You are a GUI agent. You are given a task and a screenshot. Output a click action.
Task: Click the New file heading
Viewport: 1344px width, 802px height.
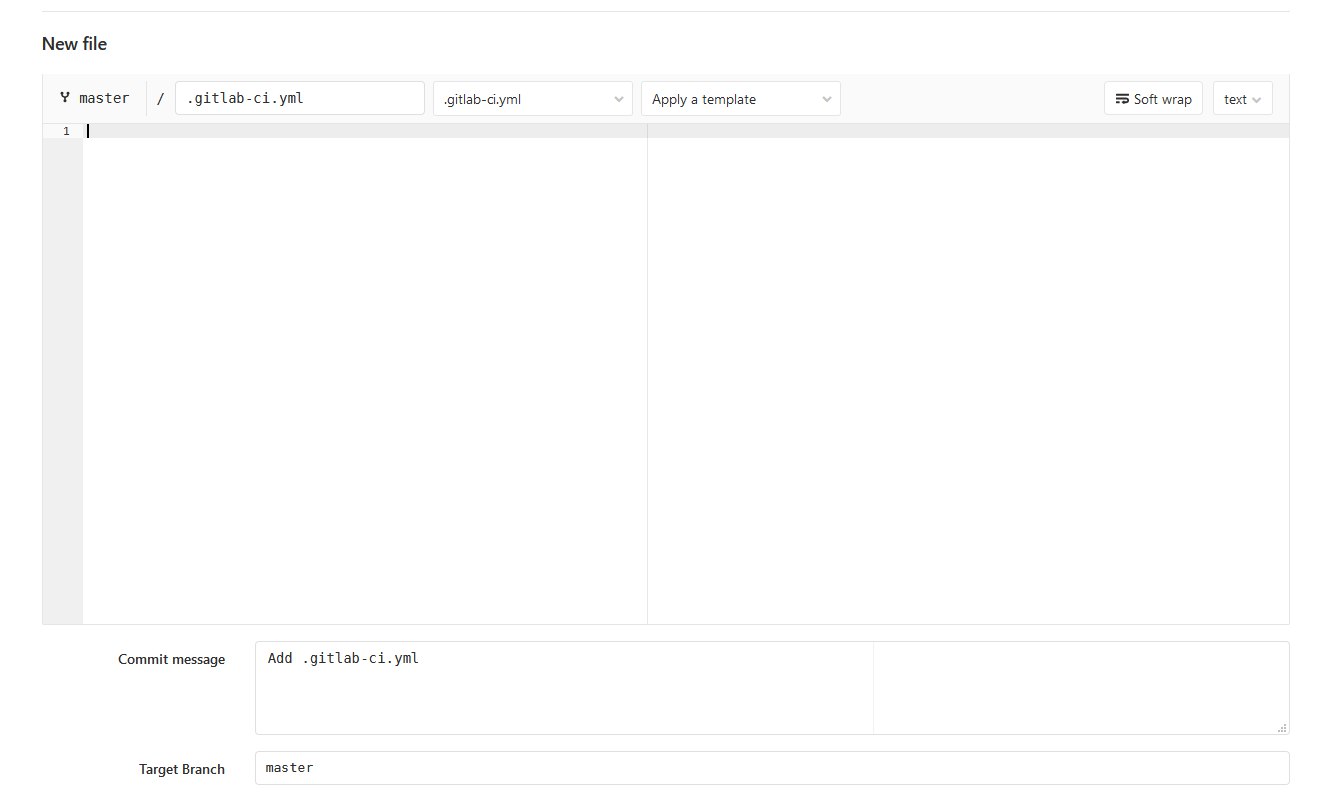74,44
